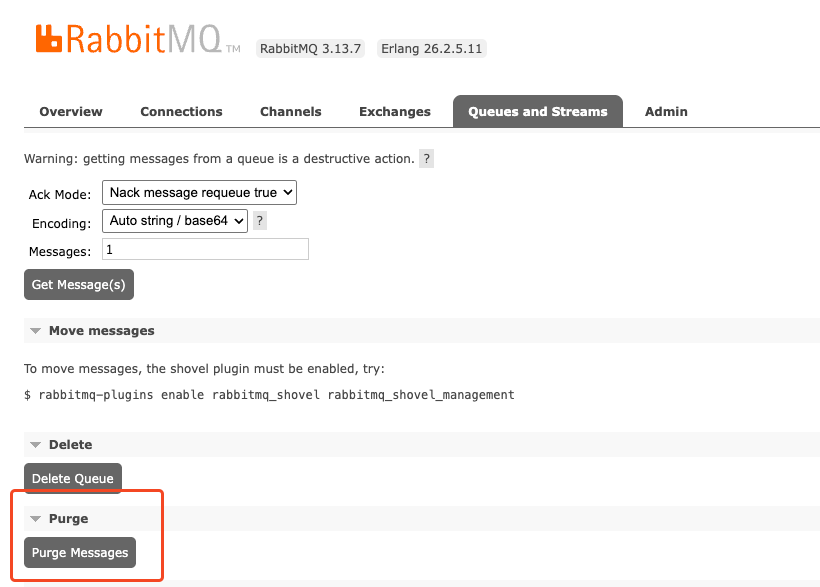Screen dimensions: 820x587
Task: Go to the Channels tab
Action: (x=290, y=111)
